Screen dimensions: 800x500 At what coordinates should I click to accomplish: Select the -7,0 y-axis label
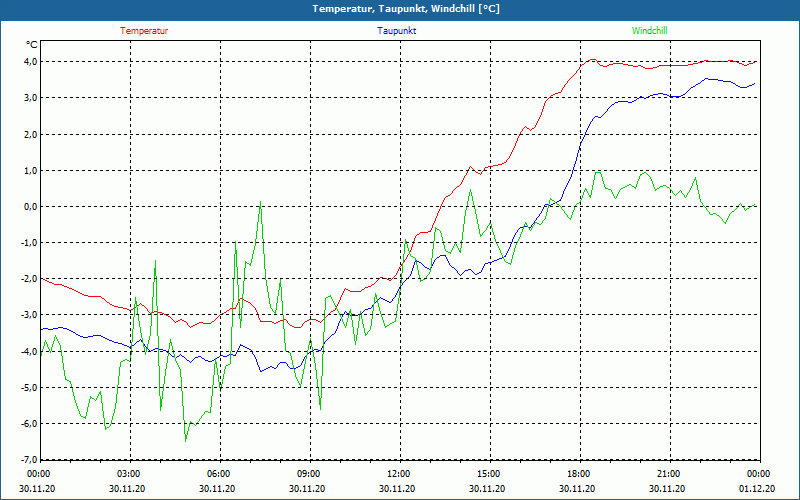(29, 460)
